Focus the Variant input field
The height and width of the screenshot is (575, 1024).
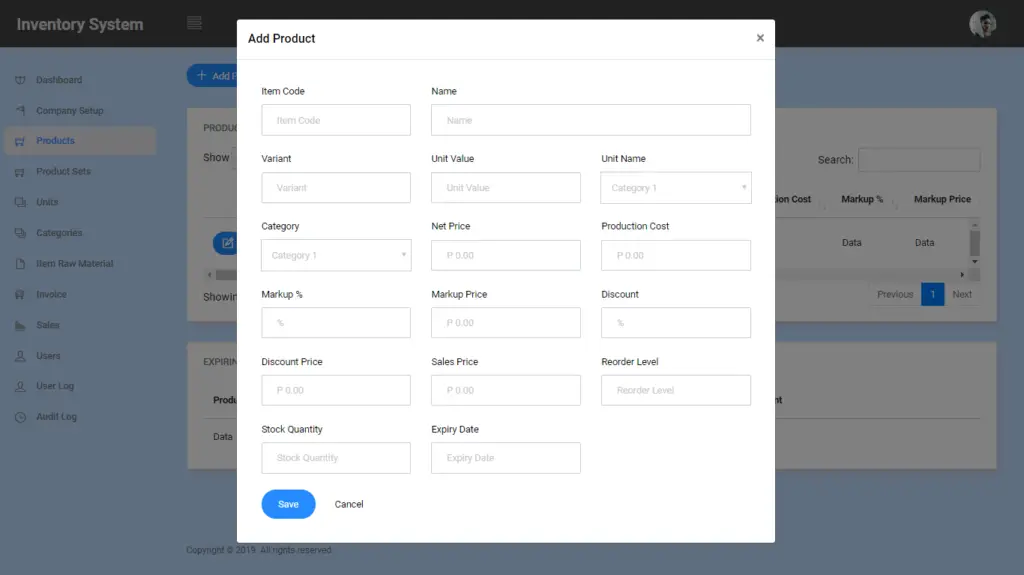tap(336, 188)
